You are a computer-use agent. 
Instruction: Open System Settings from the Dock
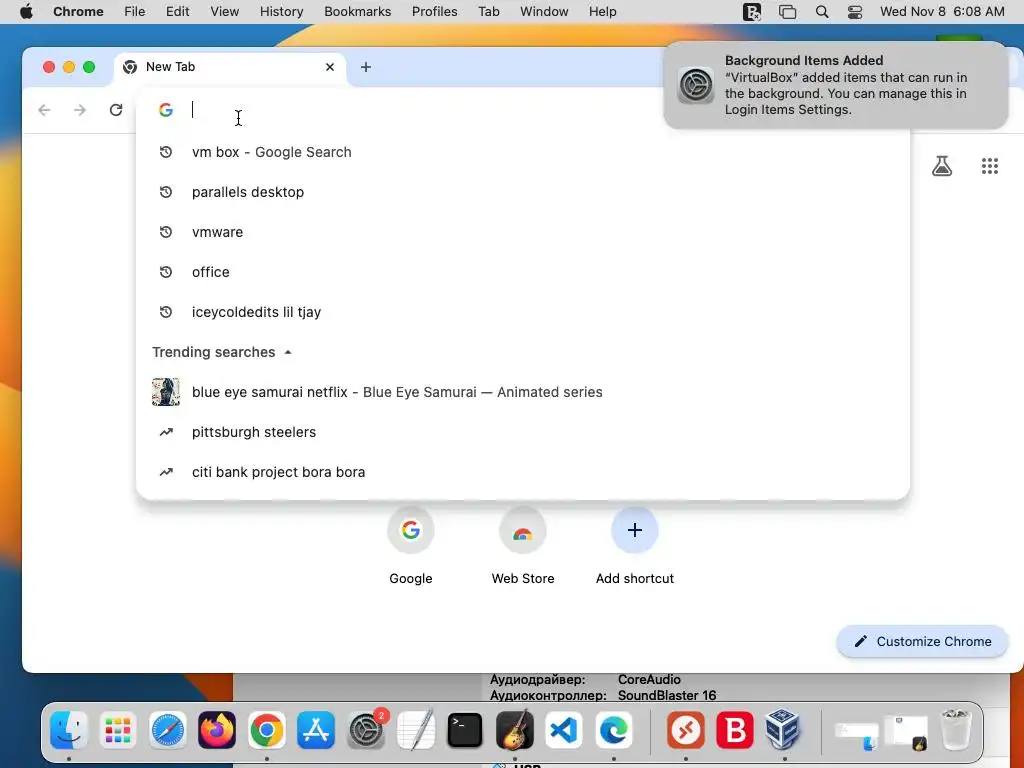point(366,729)
